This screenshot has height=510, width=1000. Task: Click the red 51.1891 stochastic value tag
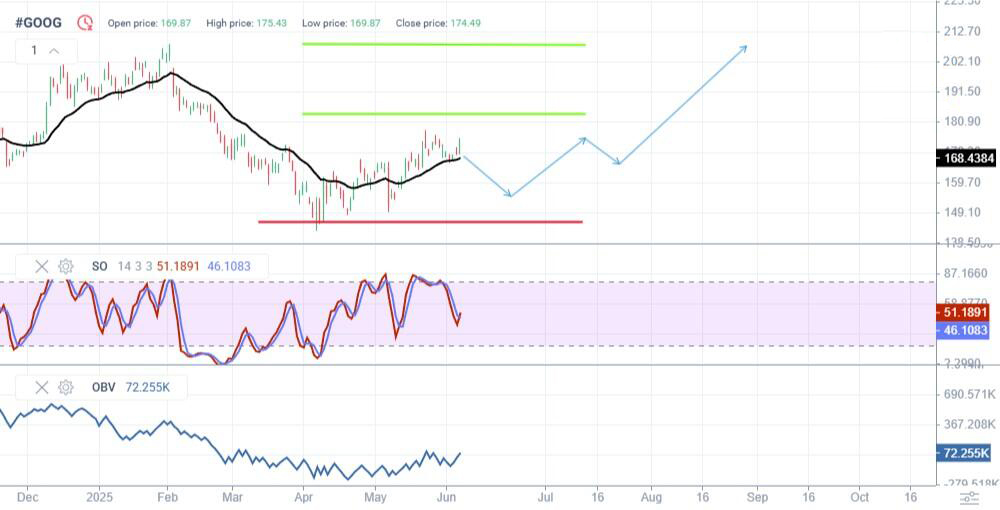click(962, 312)
